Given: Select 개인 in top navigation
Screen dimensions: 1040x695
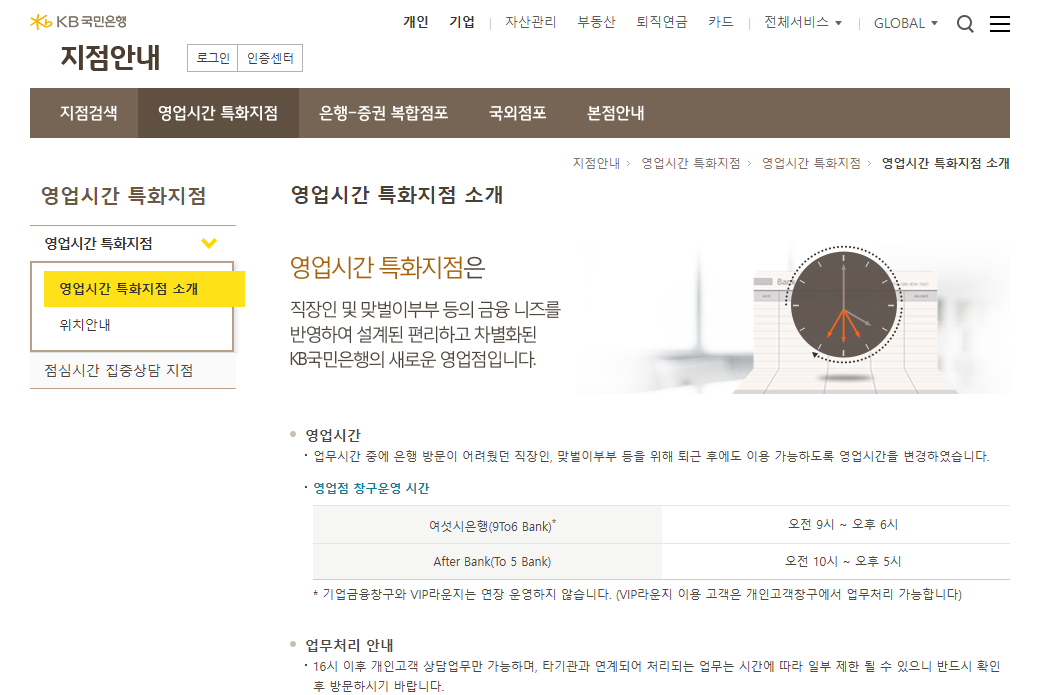Looking at the screenshot, I should click(415, 22).
